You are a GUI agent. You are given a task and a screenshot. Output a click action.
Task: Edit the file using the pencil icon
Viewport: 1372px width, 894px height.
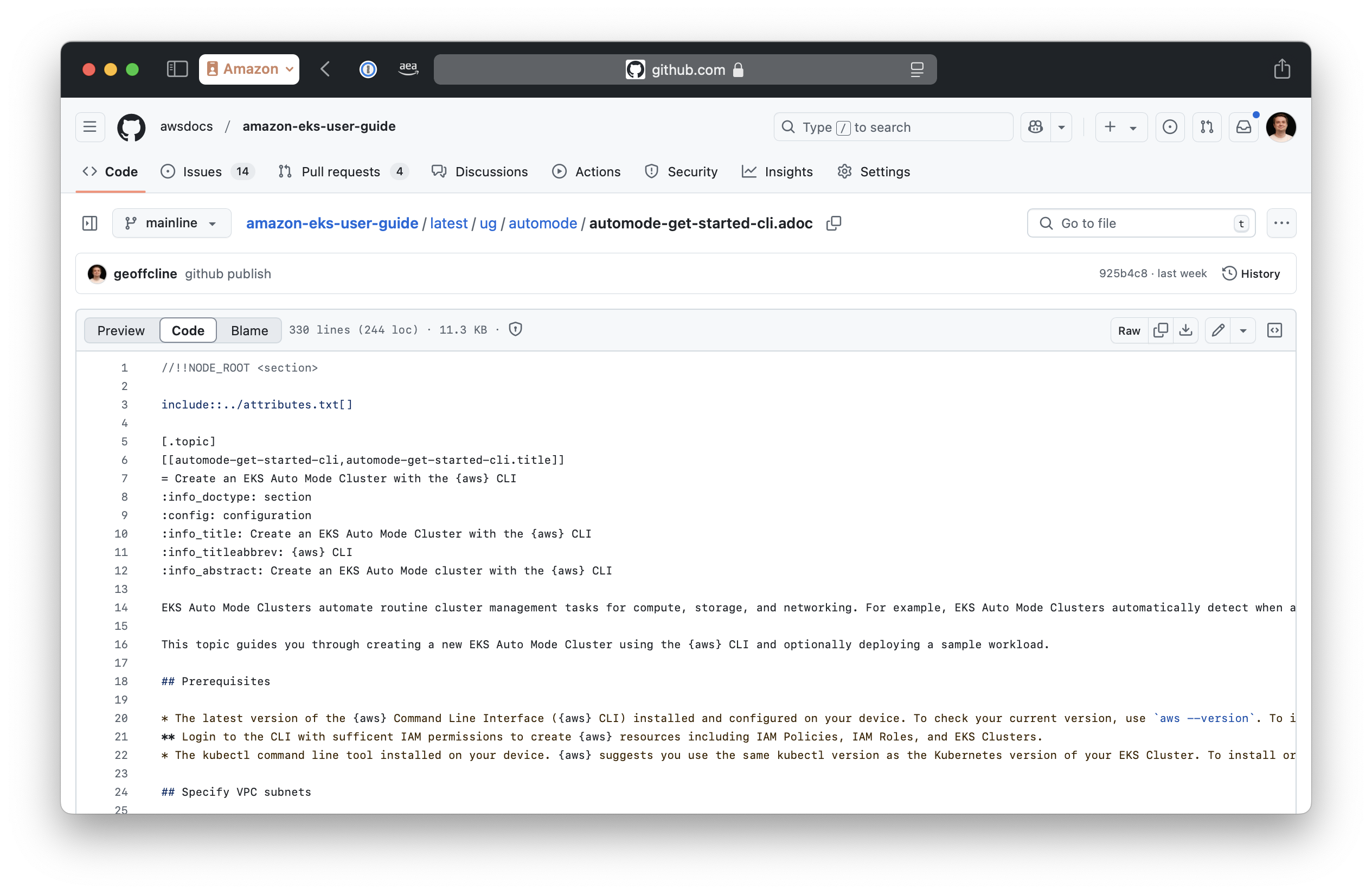pyautogui.click(x=1218, y=330)
